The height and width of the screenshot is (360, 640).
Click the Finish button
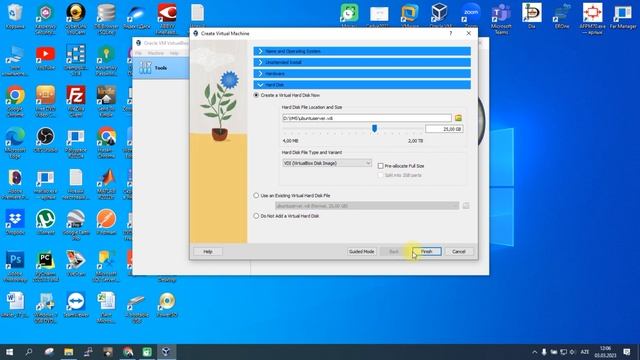[x=427, y=251]
